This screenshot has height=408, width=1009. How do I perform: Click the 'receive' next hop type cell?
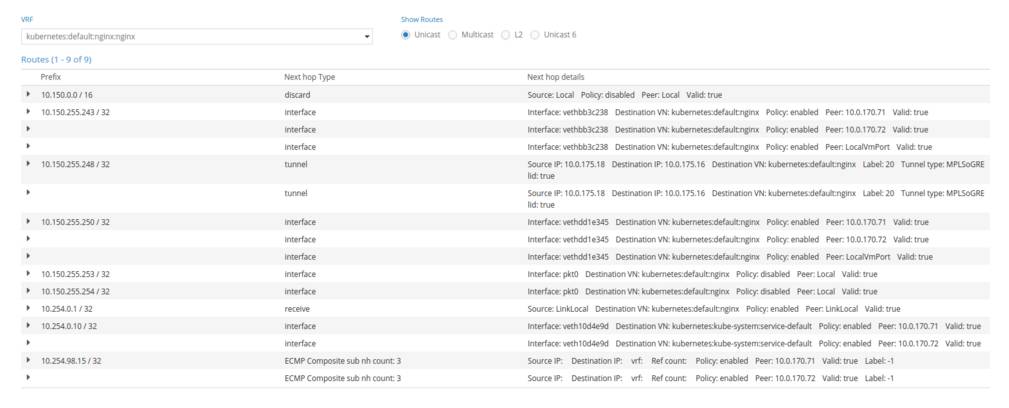pyautogui.click(x=297, y=309)
